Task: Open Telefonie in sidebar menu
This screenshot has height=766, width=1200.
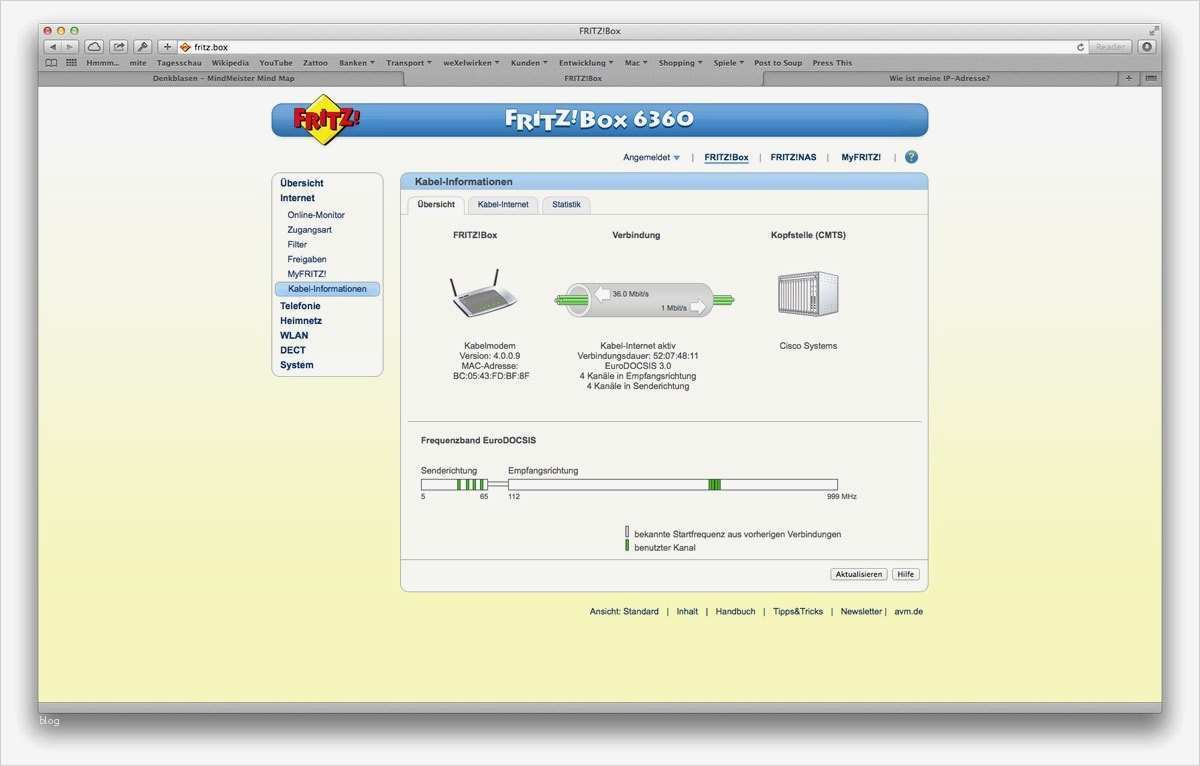Action: 300,306
